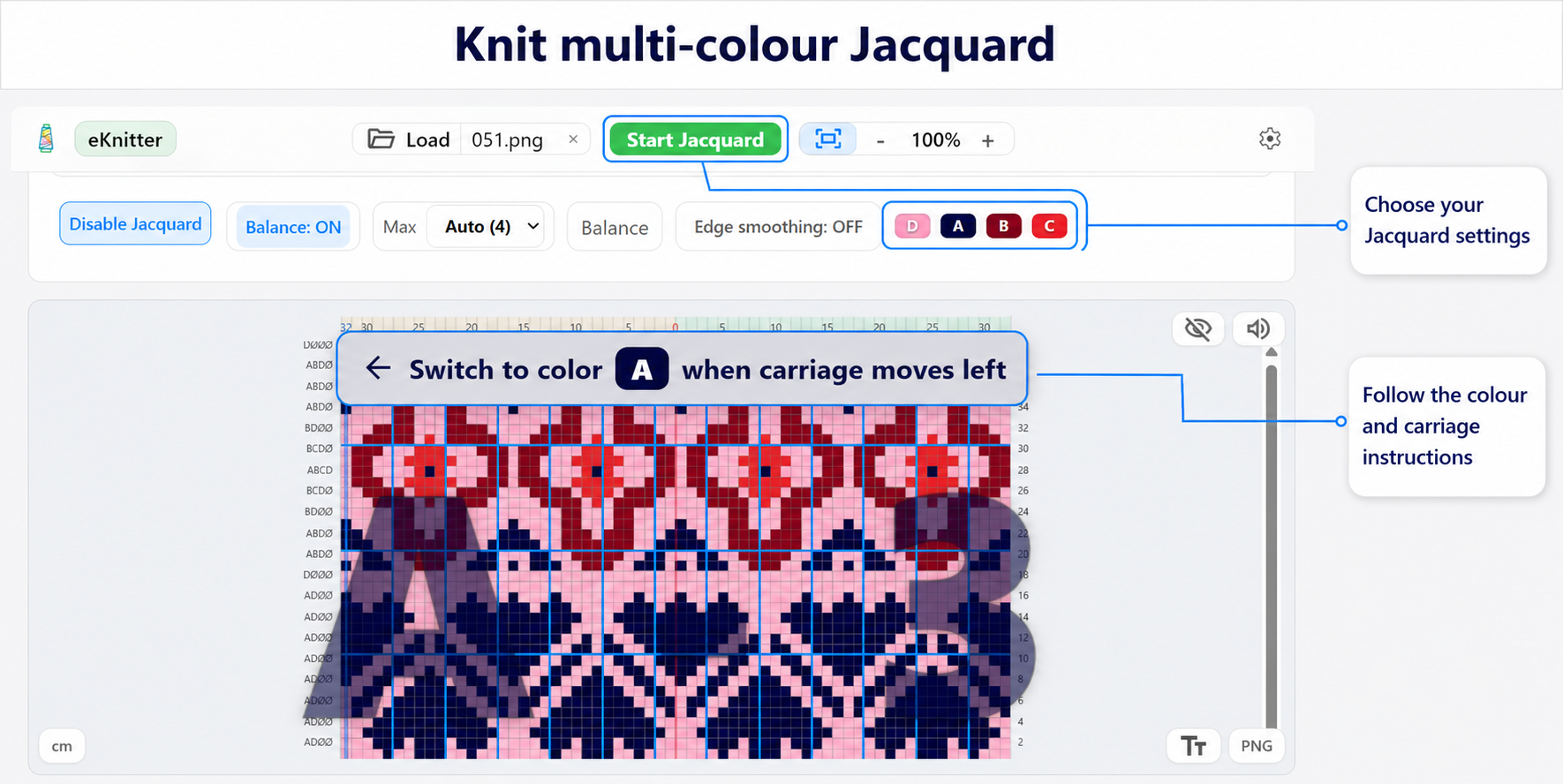1563x784 pixels.
Task: Click the left arrow in carriage instruction
Action: click(x=378, y=368)
